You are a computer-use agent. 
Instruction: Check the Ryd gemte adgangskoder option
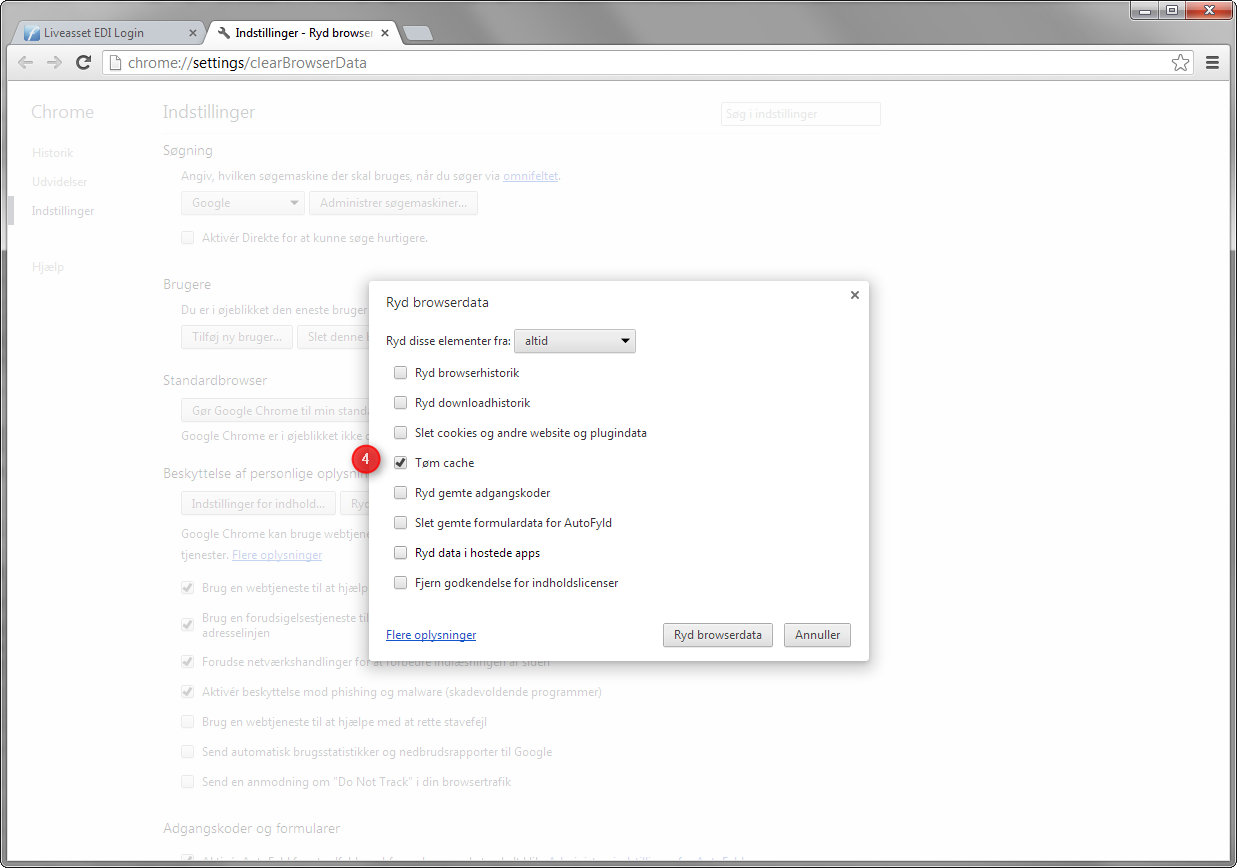click(x=400, y=493)
